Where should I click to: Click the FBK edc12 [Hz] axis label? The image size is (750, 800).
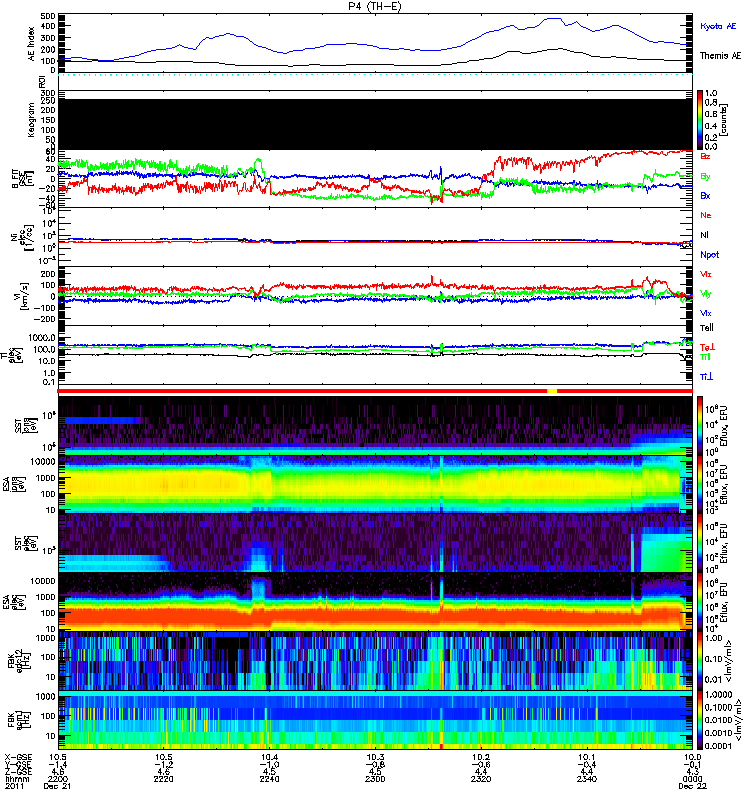[x=18, y=661]
